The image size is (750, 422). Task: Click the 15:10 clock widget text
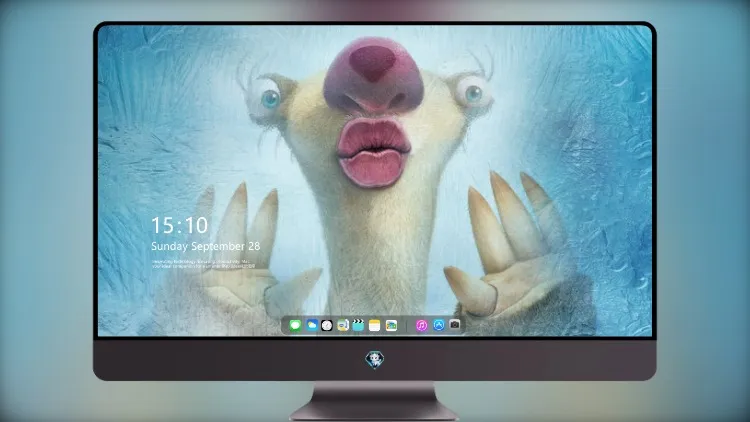coord(180,225)
